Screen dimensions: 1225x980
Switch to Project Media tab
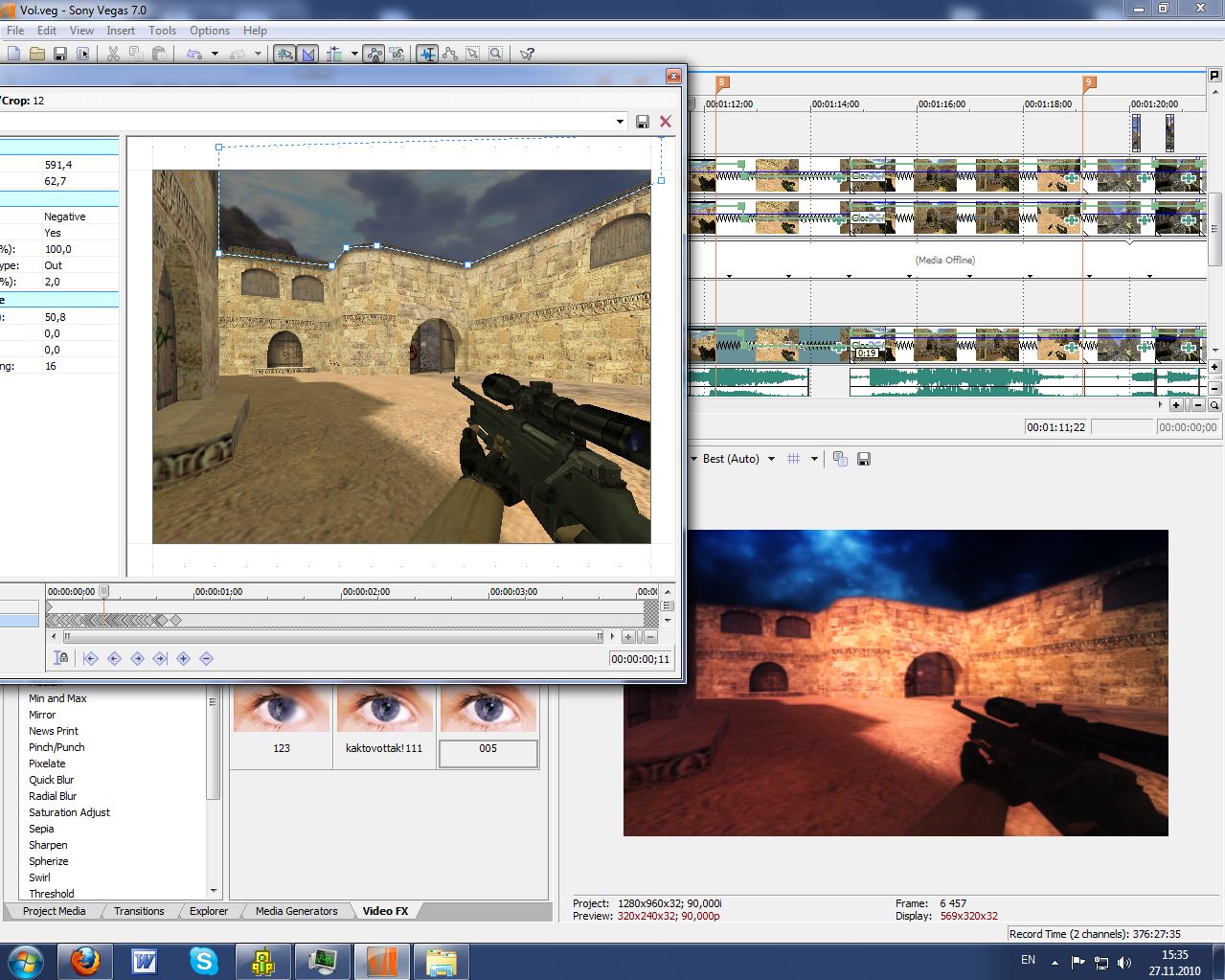[x=54, y=911]
